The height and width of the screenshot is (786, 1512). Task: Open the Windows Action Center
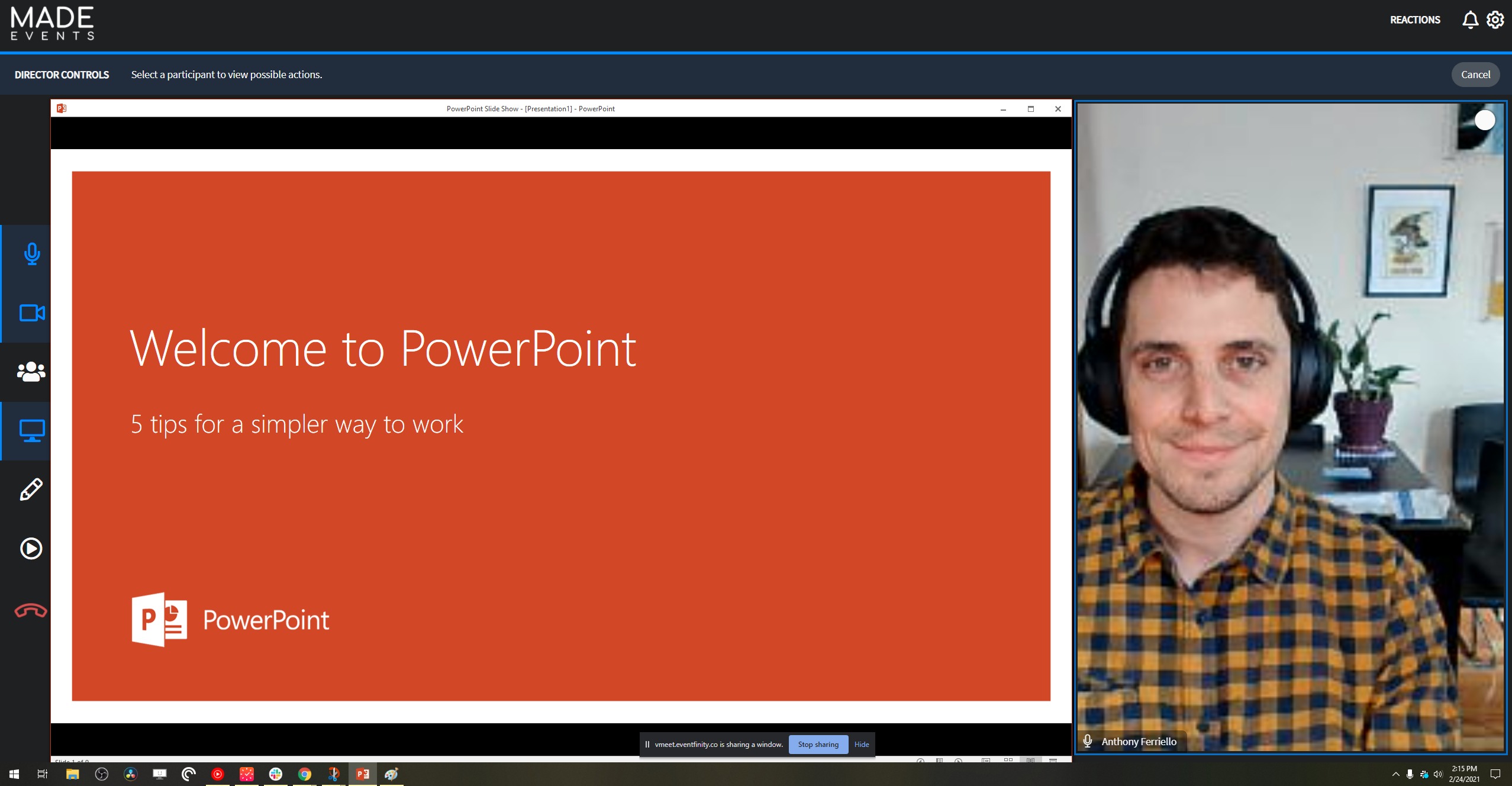1495,774
